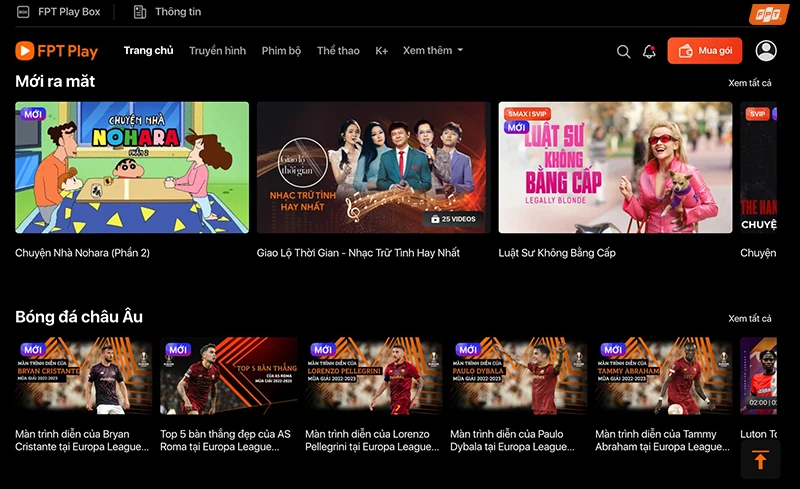Click title Giao Lộ Thời Gian - Nhạc Trữ Tình

coord(358,253)
